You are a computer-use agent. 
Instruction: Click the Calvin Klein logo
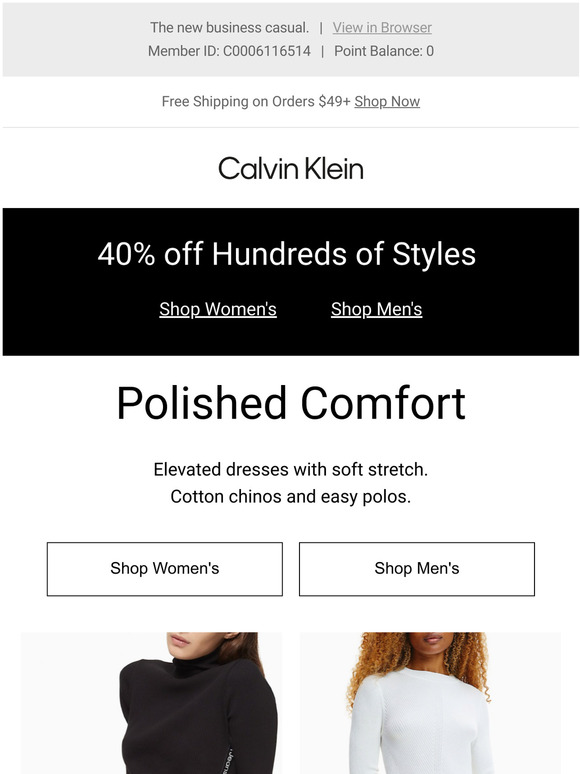(x=291, y=168)
